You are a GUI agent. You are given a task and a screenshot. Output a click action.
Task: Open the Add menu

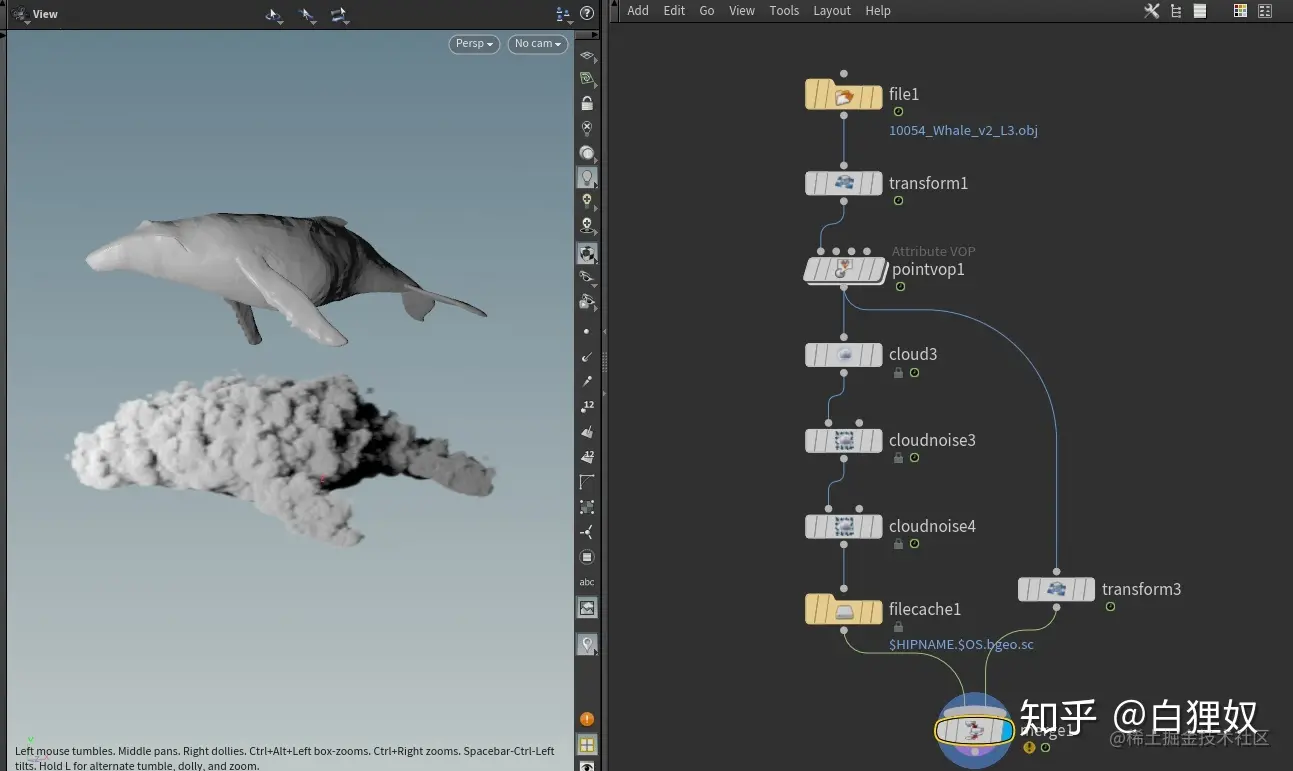(x=638, y=11)
